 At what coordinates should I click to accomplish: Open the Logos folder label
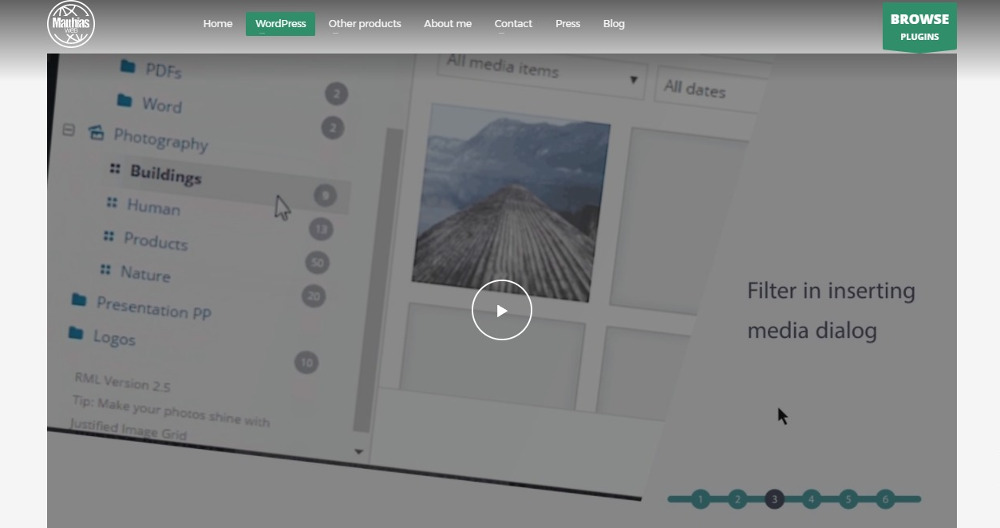[114, 337]
